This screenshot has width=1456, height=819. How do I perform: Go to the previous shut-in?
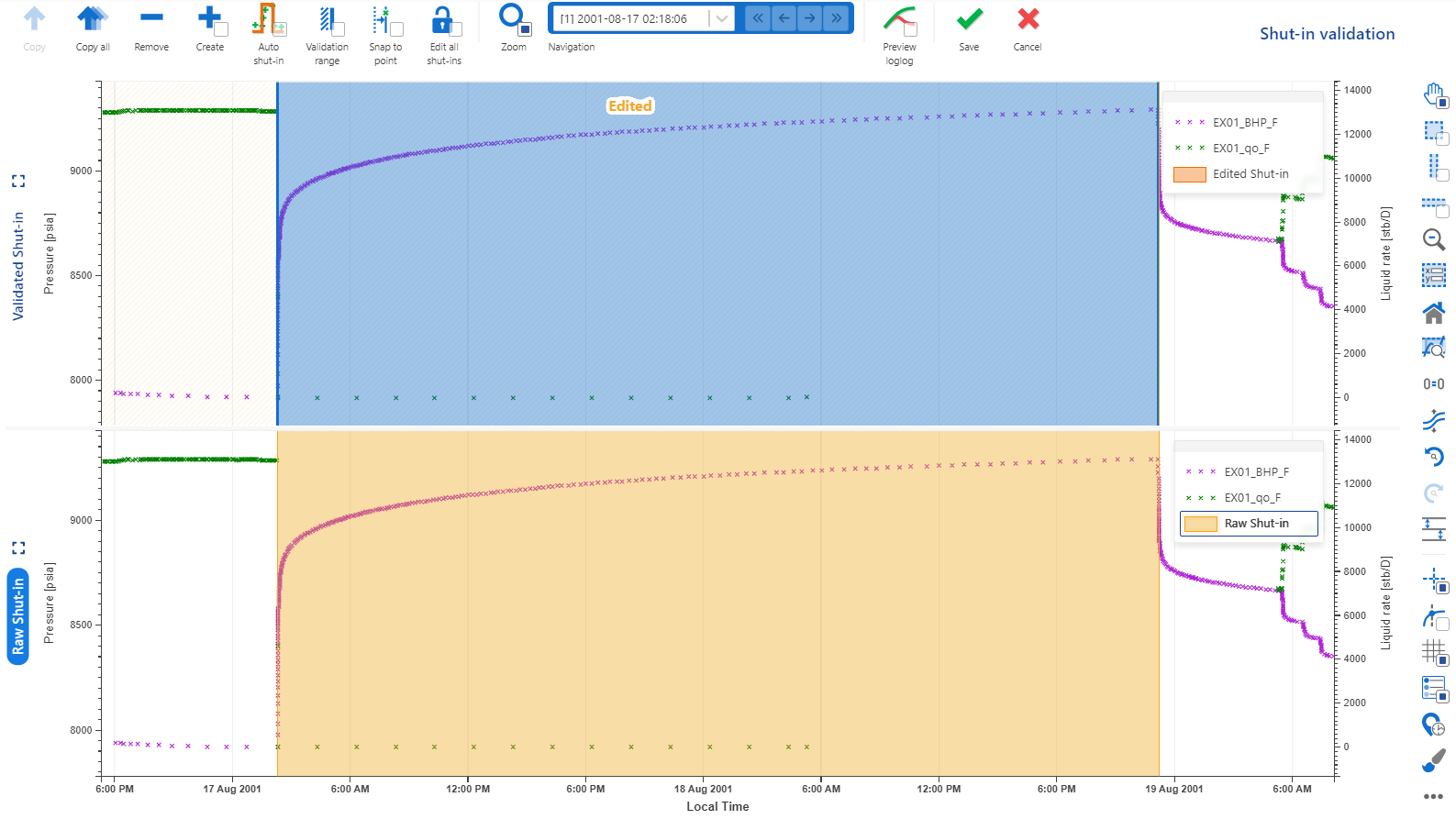pyautogui.click(x=784, y=18)
